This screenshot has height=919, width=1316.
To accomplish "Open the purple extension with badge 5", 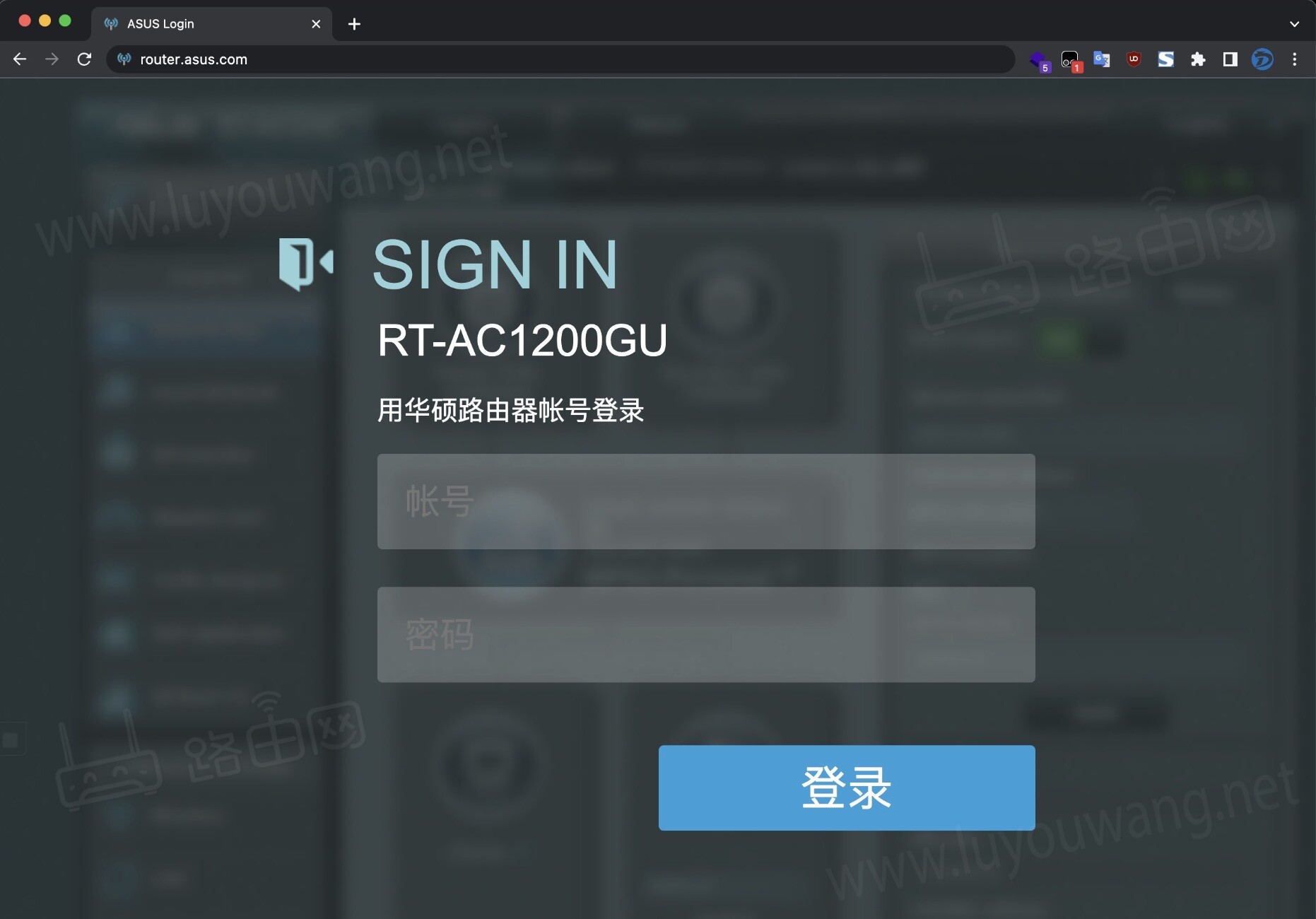I will tap(1039, 59).
